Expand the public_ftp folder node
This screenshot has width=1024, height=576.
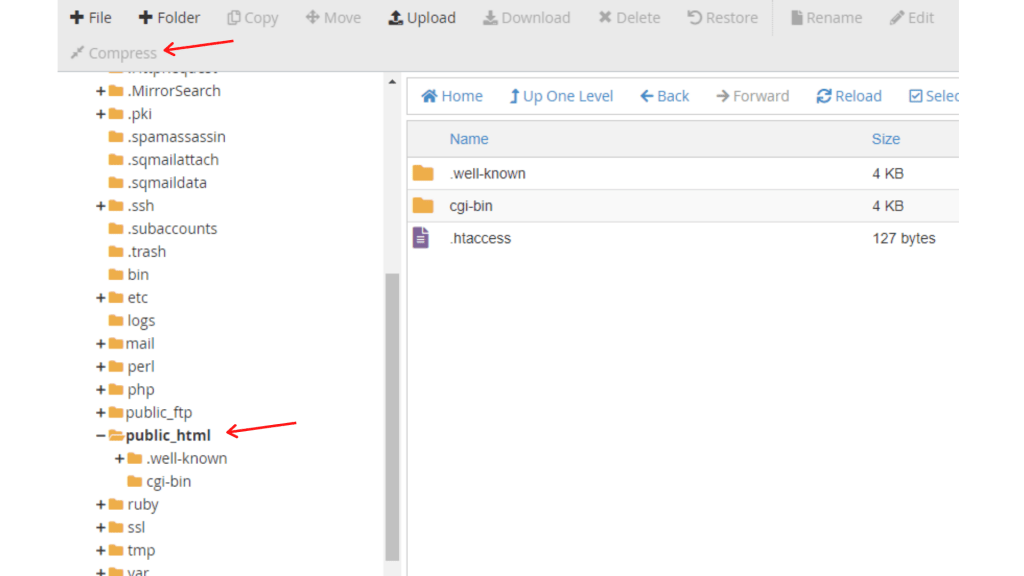coord(101,413)
